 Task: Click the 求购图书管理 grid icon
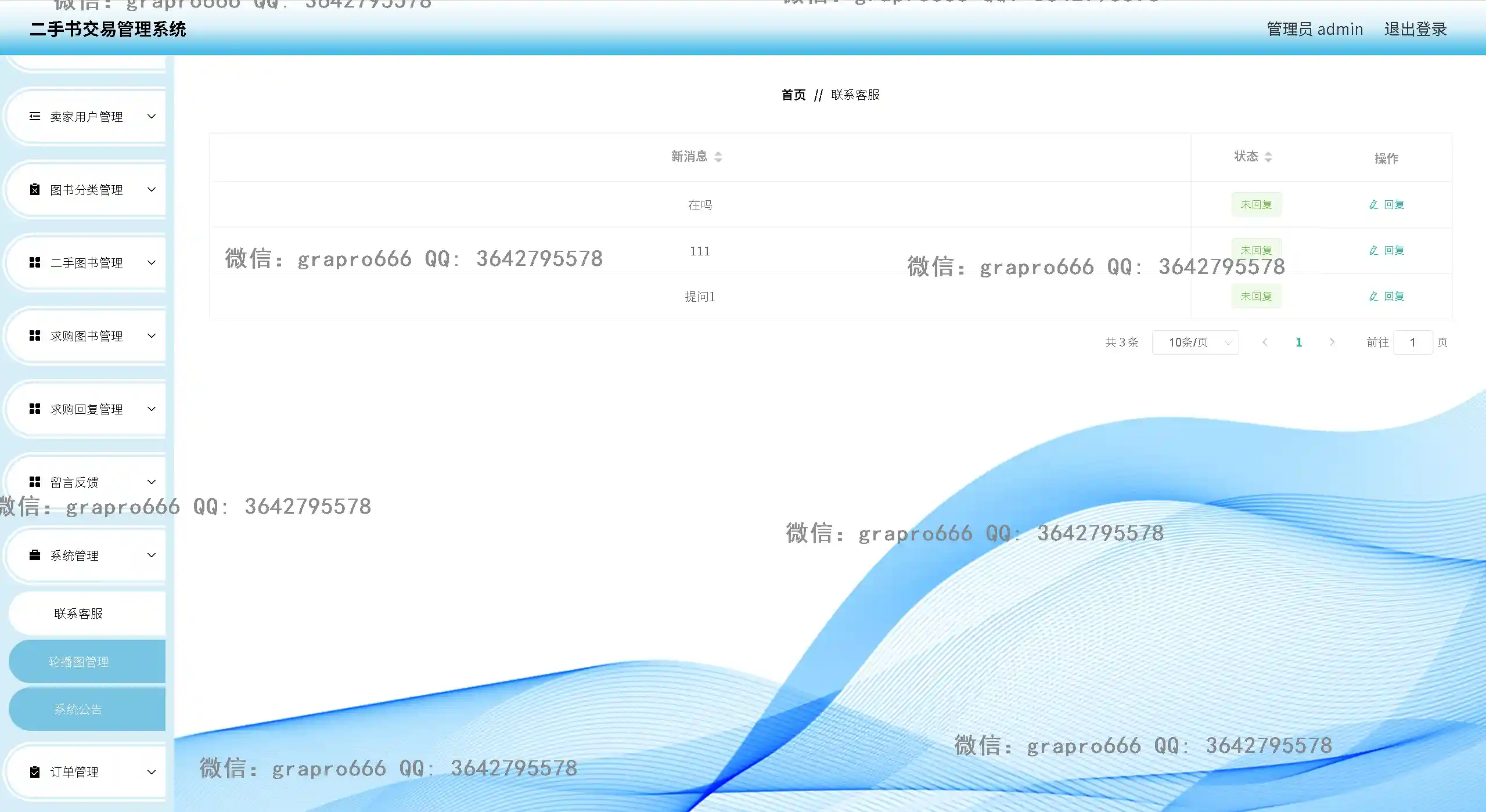(x=35, y=336)
